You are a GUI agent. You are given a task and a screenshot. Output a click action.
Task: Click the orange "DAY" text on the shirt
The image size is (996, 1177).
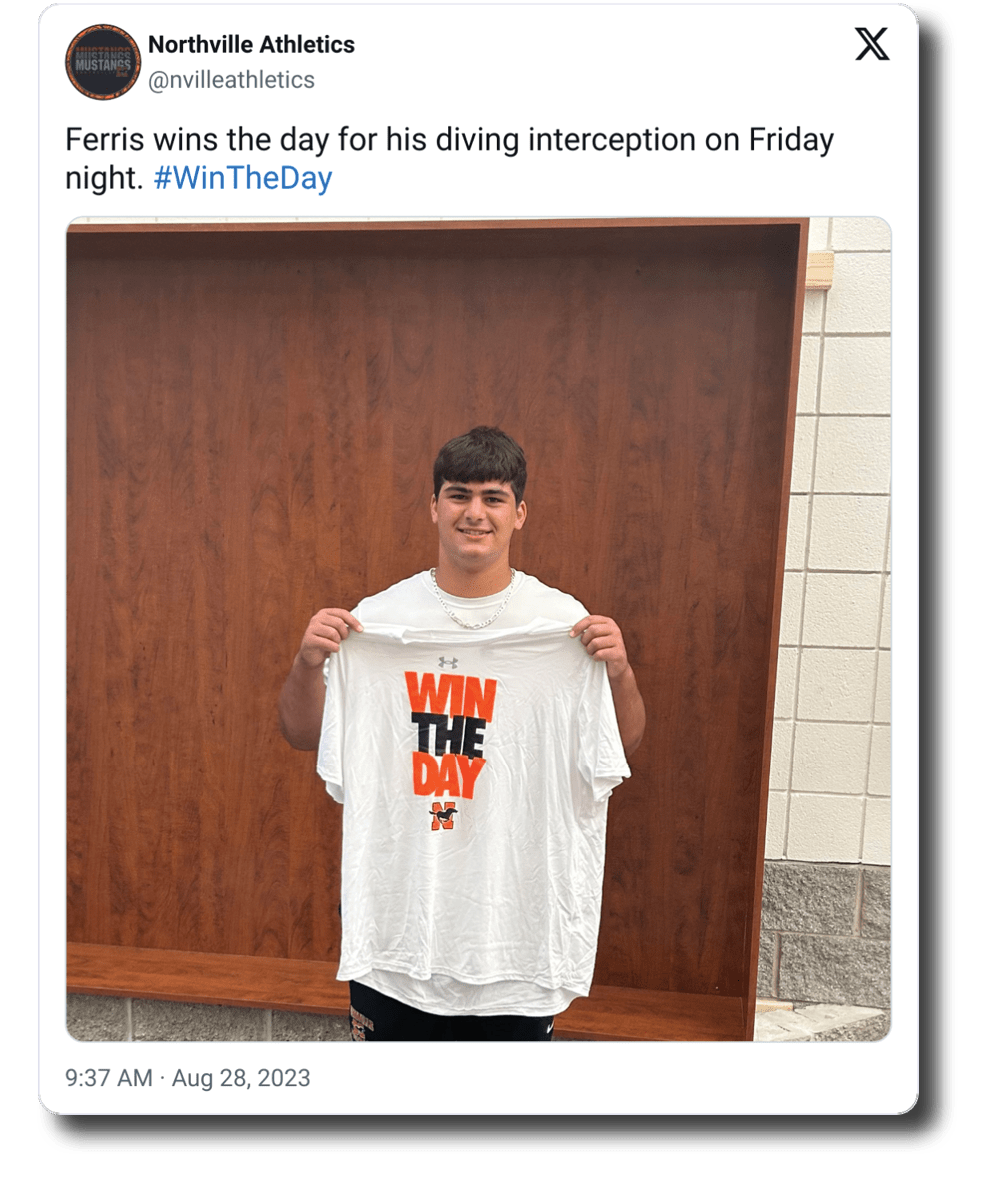point(448,776)
